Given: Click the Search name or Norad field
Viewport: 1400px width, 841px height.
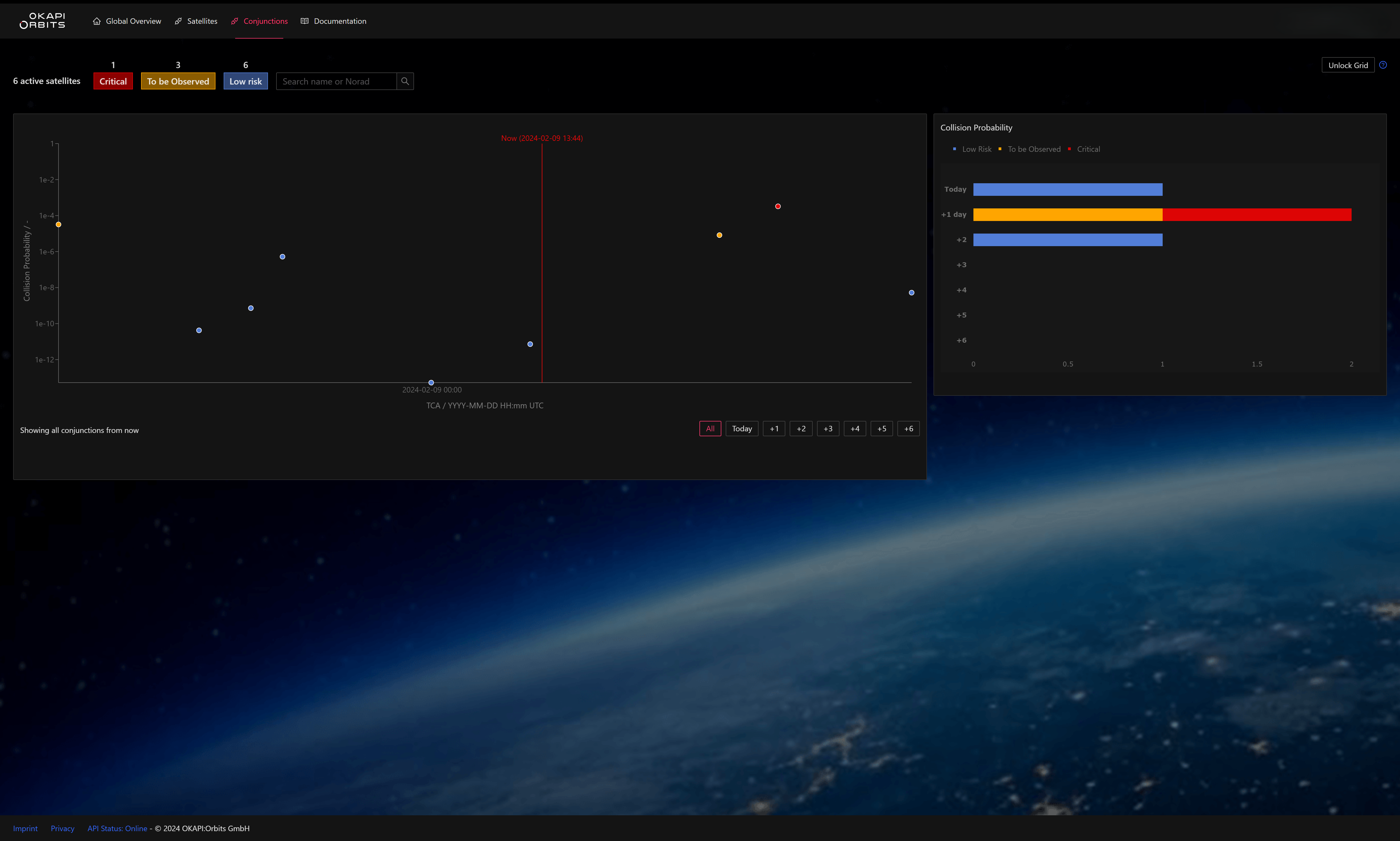Looking at the screenshot, I should (337, 81).
